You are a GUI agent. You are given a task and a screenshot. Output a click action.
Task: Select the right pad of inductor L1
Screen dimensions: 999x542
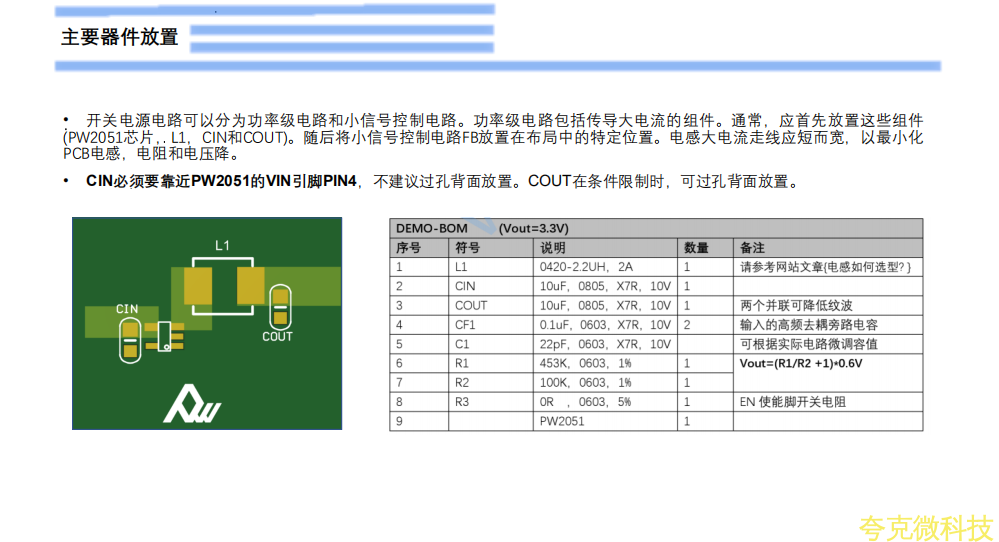[x=248, y=285]
